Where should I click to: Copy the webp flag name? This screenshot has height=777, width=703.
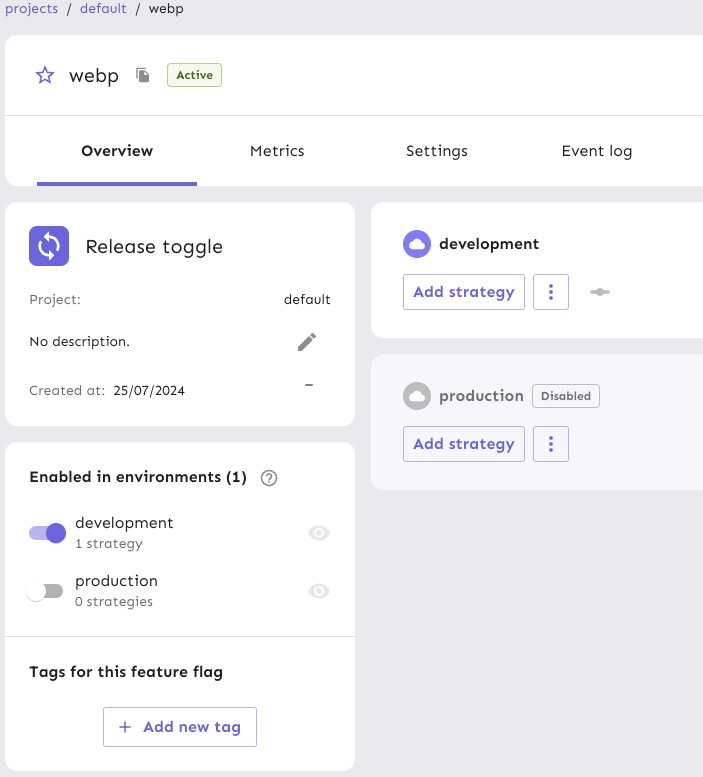(143, 76)
